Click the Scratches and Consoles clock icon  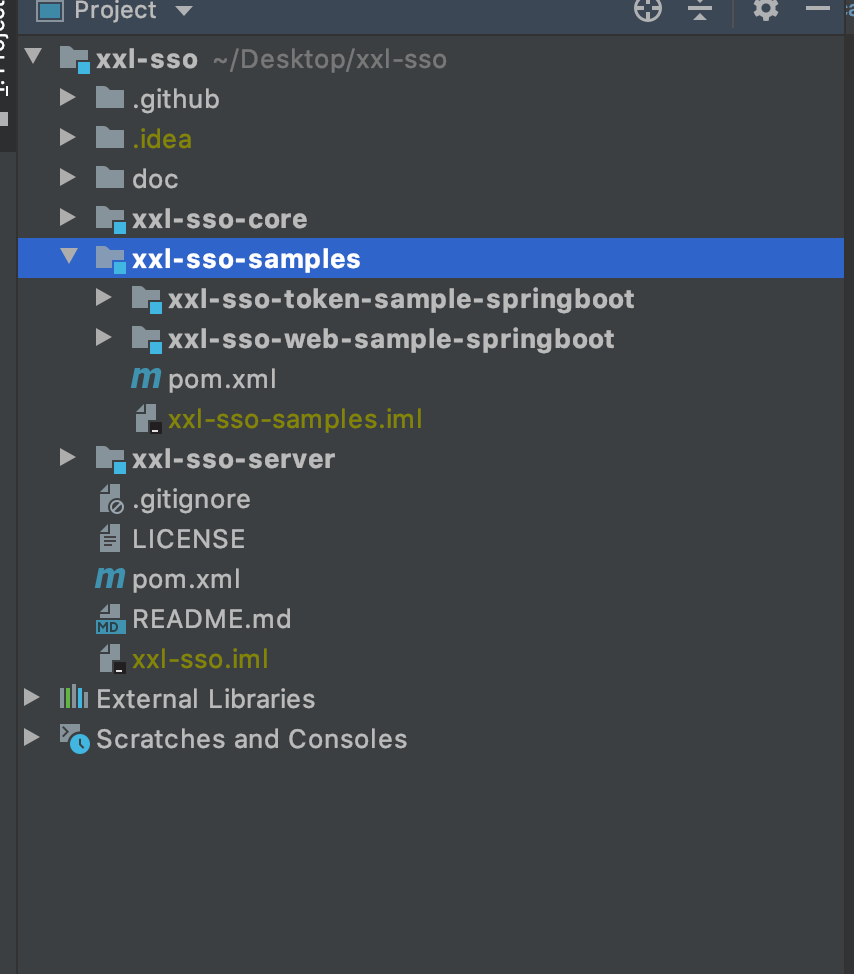click(x=75, y=739)
